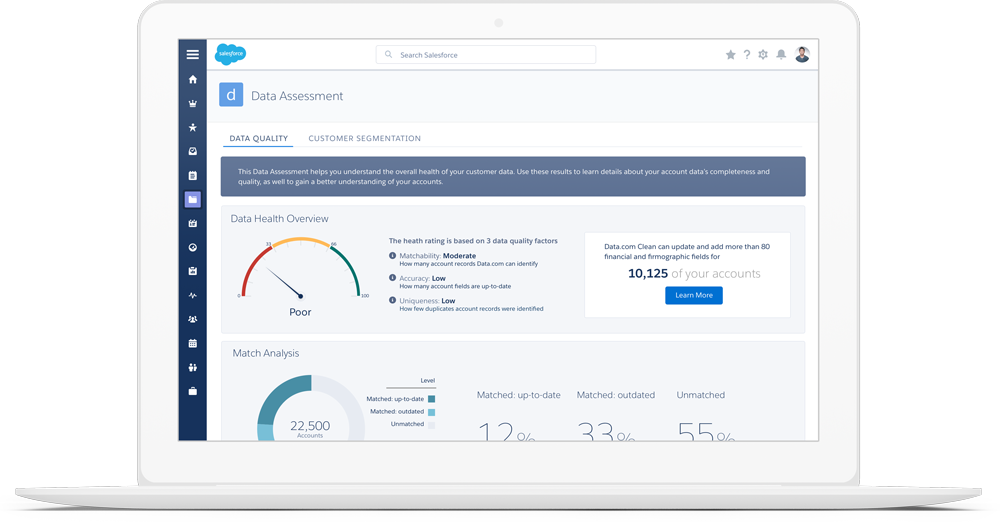Open the people group icon in the sidebar
The image size is (1000, 522).
(193, 320)
